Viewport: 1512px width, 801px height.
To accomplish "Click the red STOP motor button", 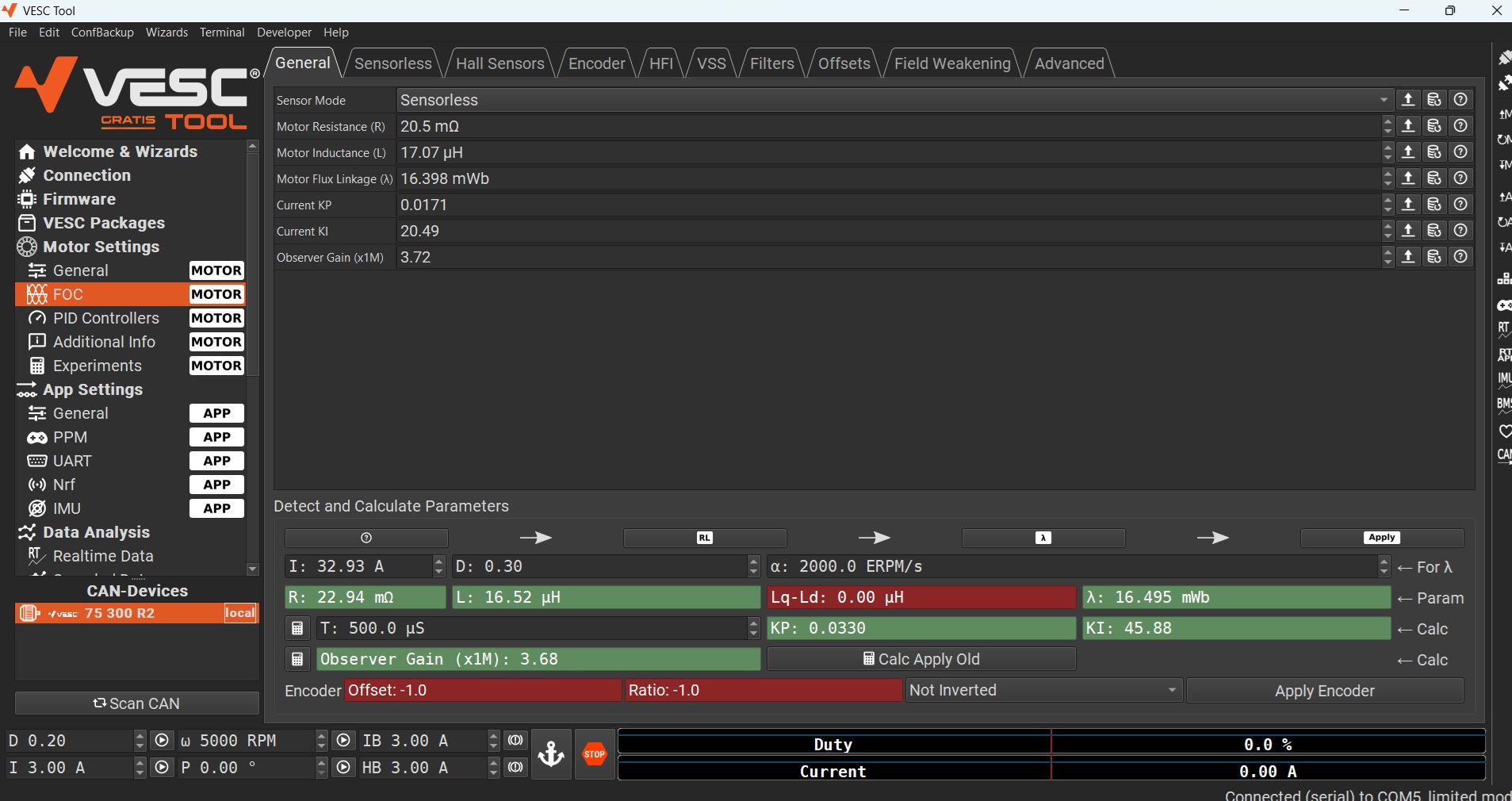I will [594, 754].
